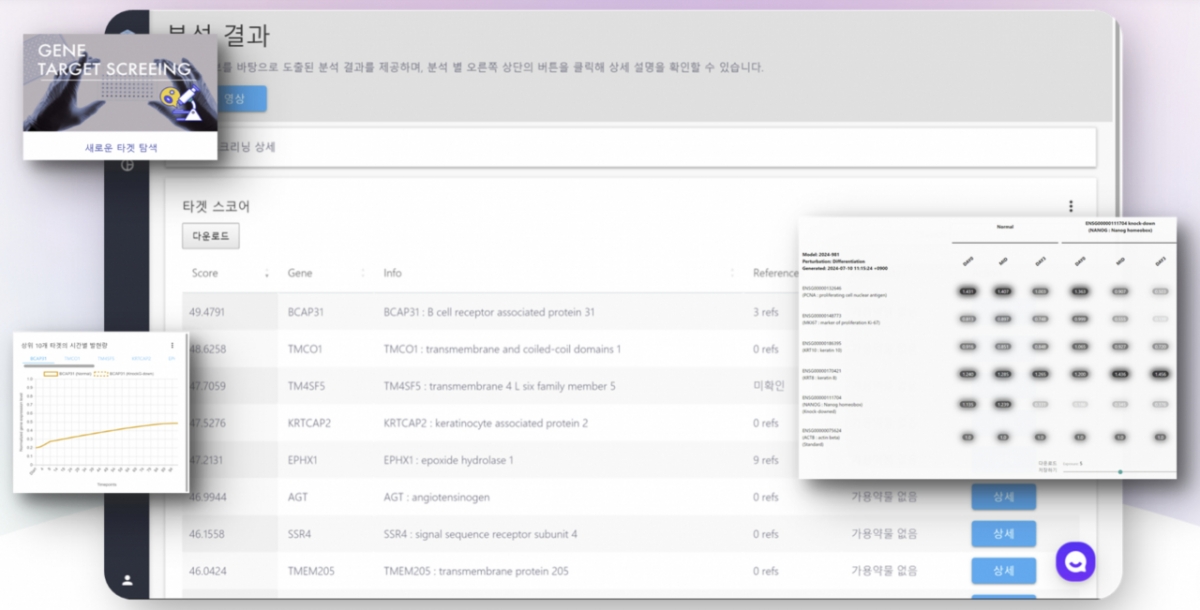Click the user profile icon in sidebar
This screenshot has height=610, width=1200.
click(127, 579)
